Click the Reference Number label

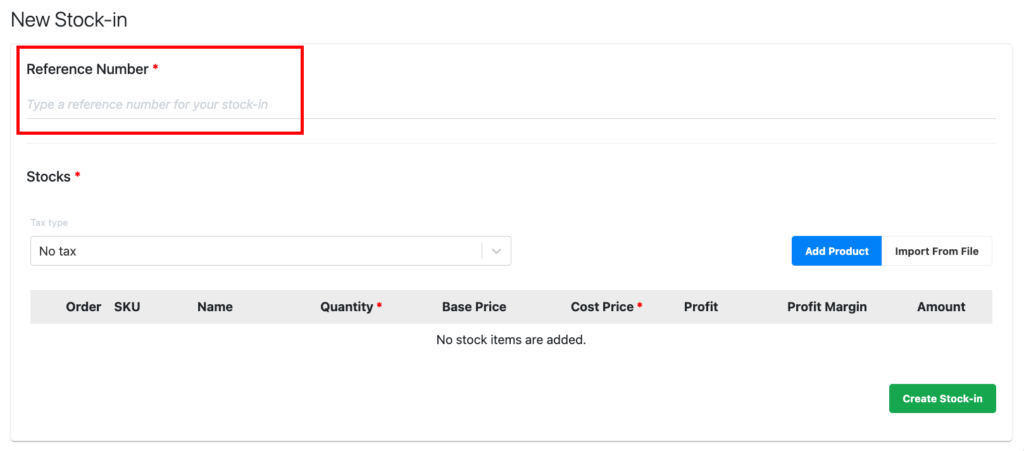(x=87, y=69)
